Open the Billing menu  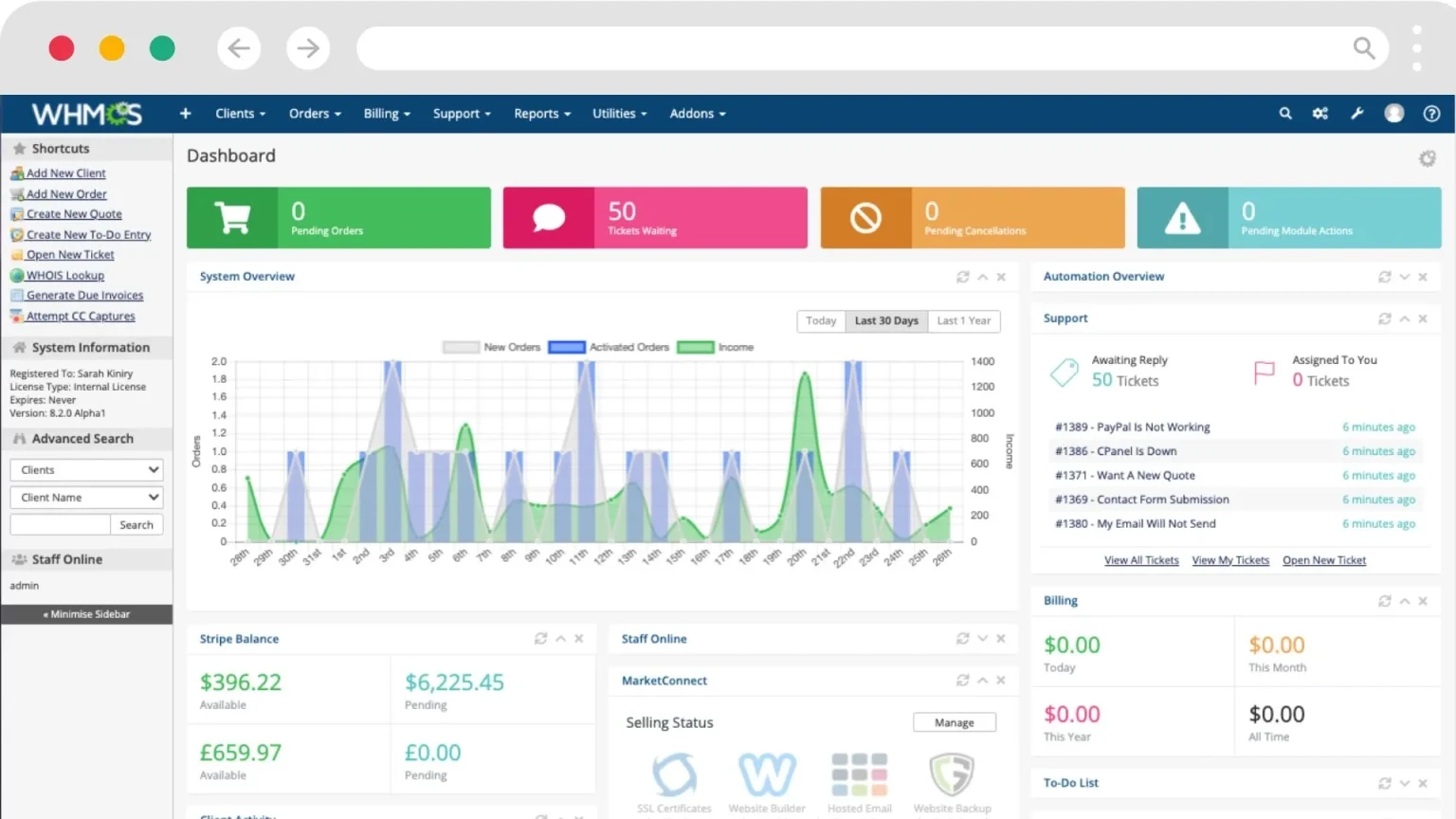point(387,114)
